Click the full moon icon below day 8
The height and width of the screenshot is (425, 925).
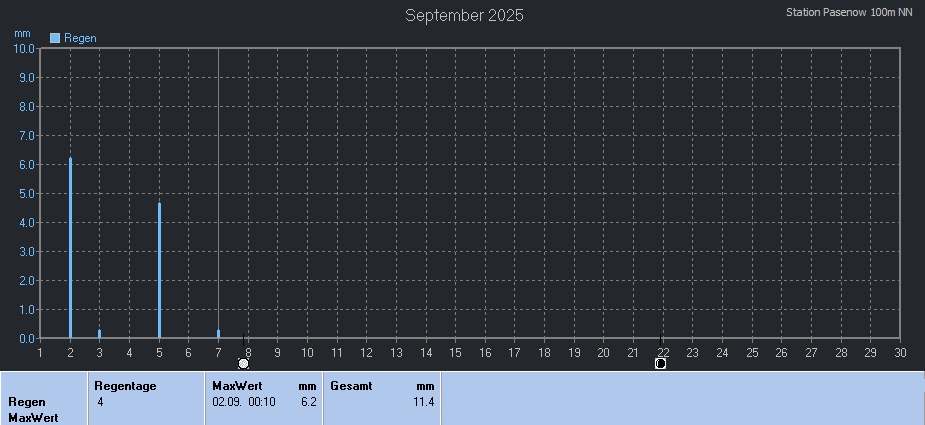click(244, 364)
